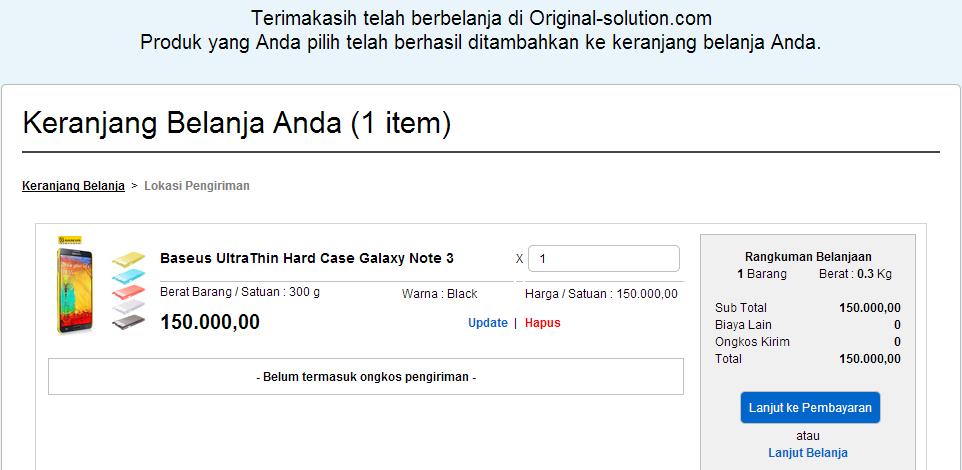Remove item with the Hapus link

(x=542, y=323)
